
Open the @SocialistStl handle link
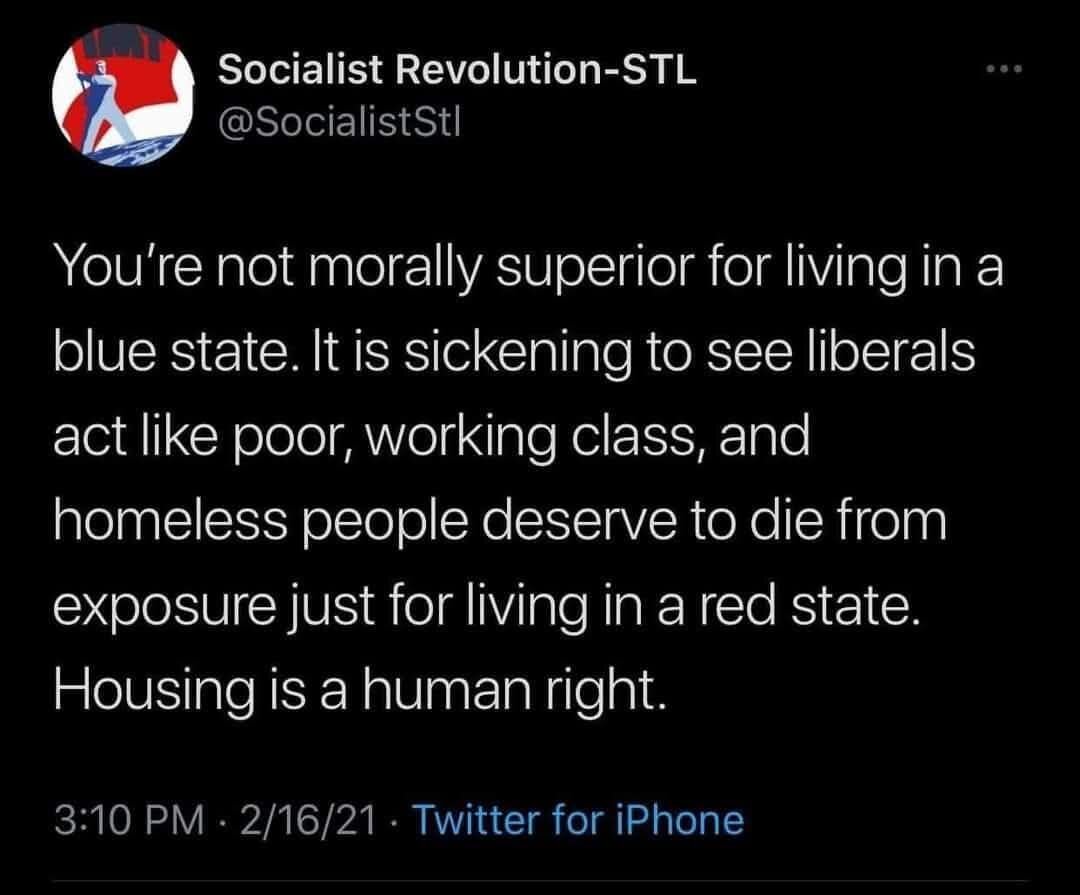[x=335, y=124]
